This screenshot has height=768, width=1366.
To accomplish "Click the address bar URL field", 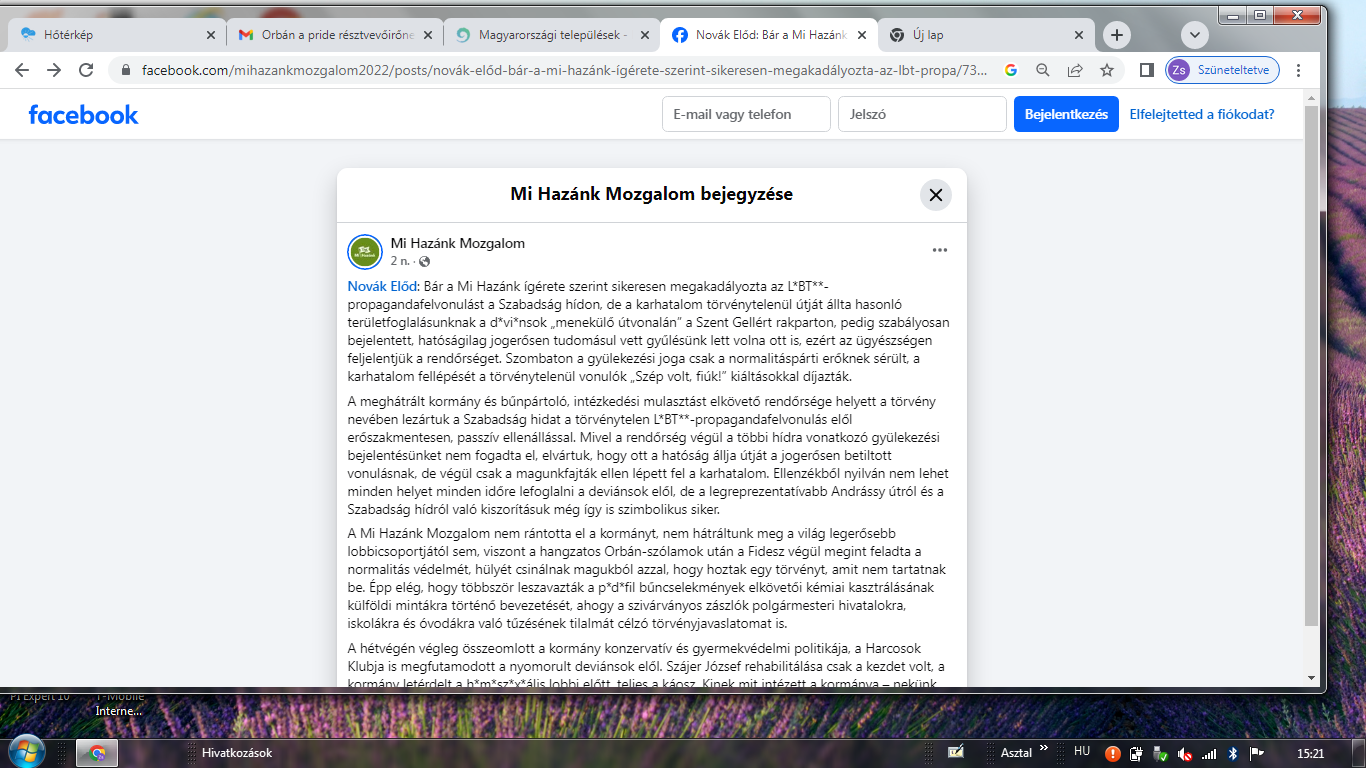I will [x=565, y=70].
